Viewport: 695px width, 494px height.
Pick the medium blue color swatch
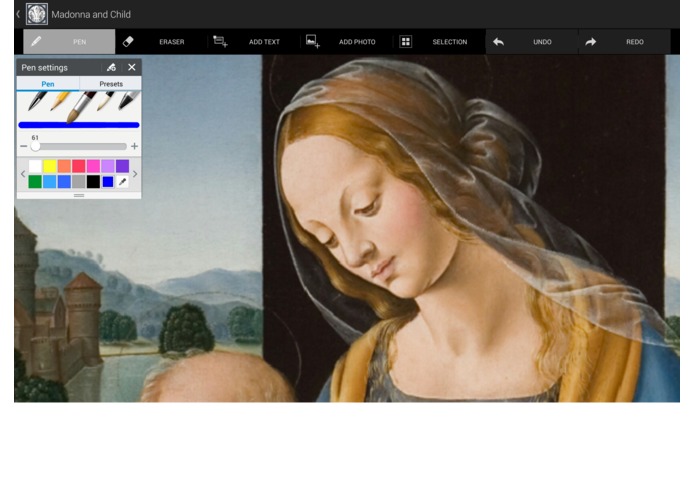click(x=64, y=182)
